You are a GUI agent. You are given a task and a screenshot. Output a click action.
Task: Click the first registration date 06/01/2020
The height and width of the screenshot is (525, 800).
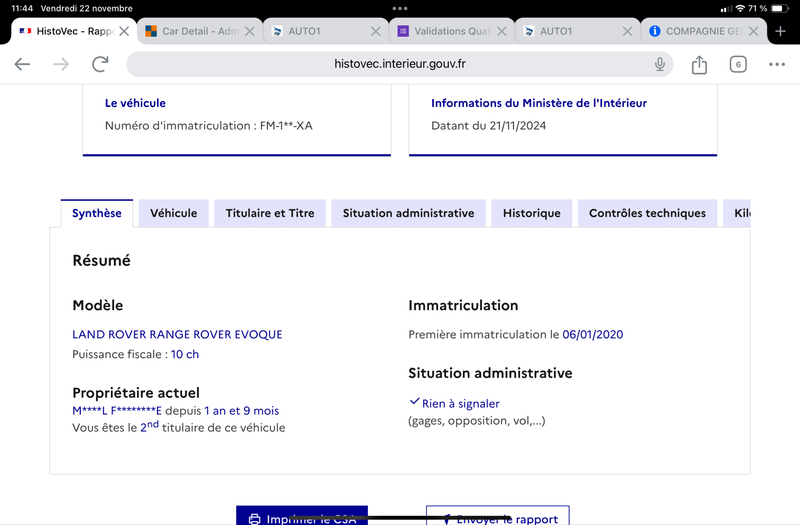tap(592, 335)
